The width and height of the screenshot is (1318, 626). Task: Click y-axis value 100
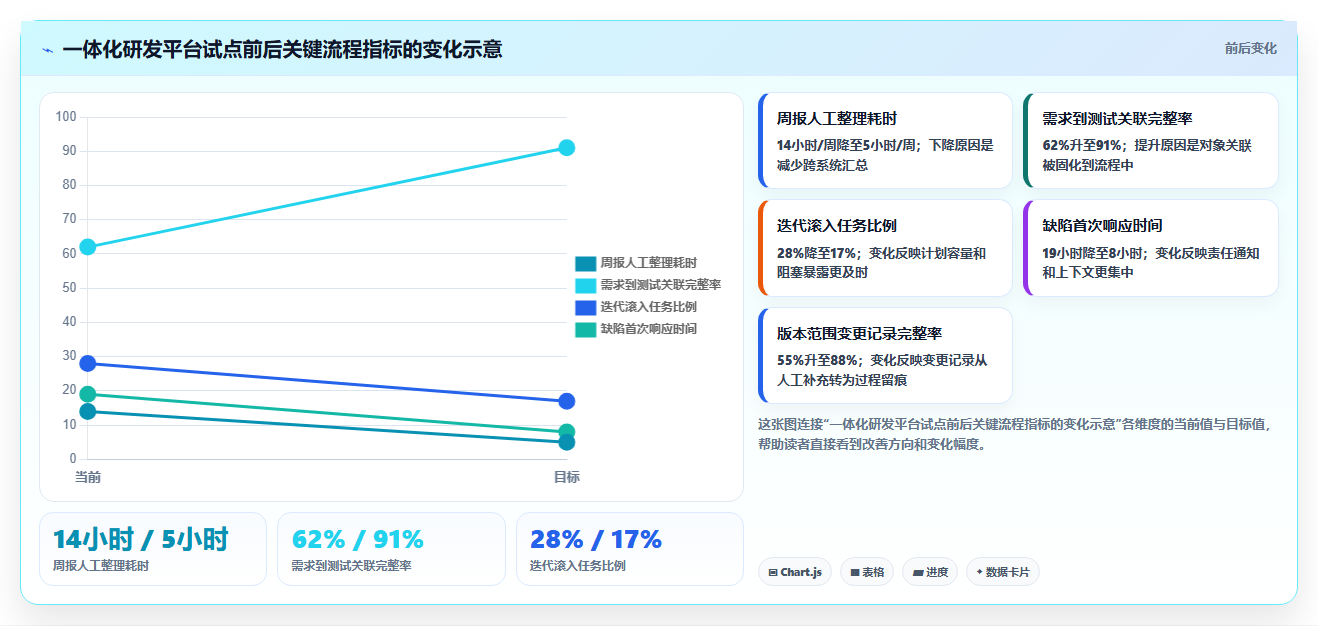(x=66, y=117)
